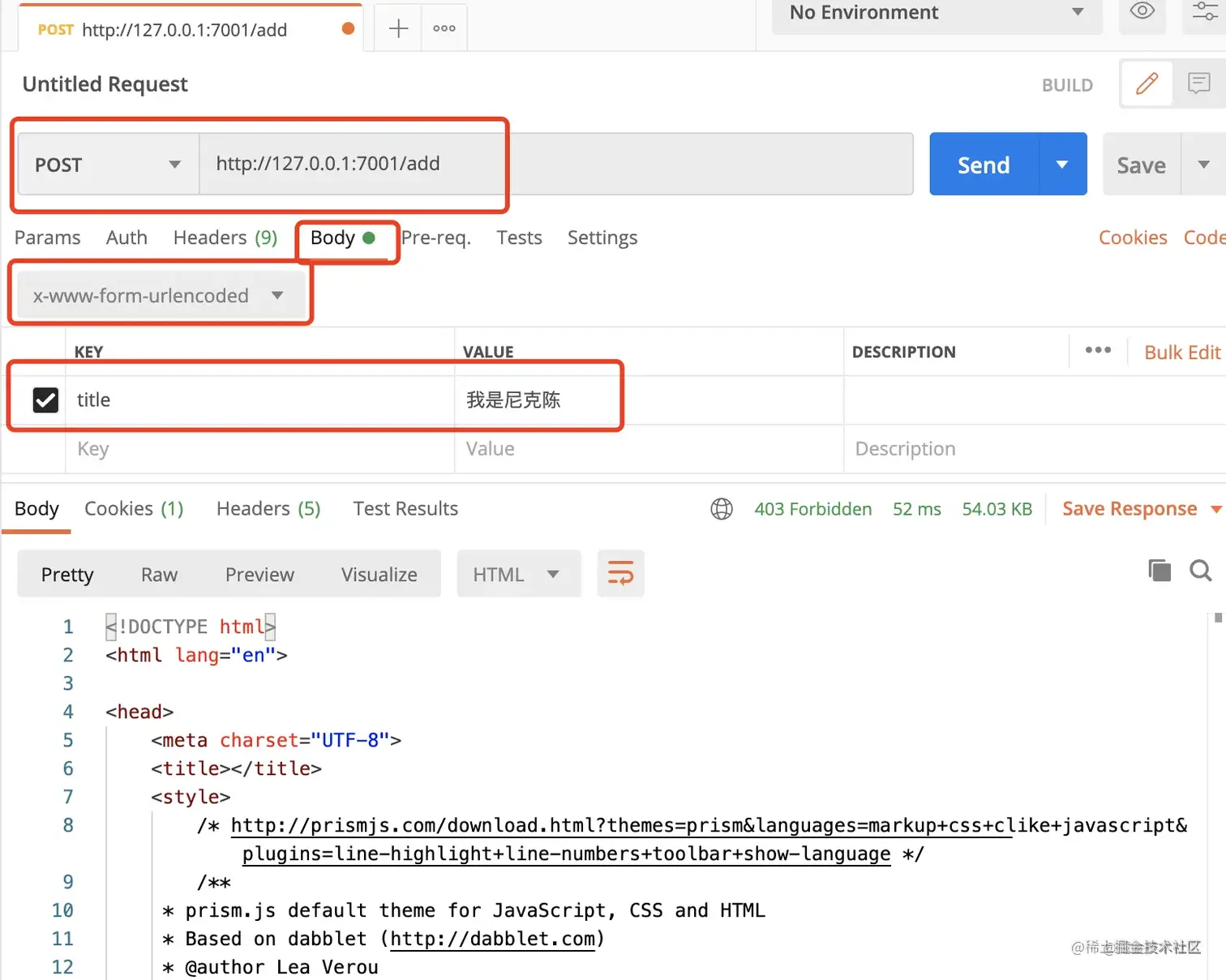
Task: Click the request URL input field
Action: (x=556, y=165)
